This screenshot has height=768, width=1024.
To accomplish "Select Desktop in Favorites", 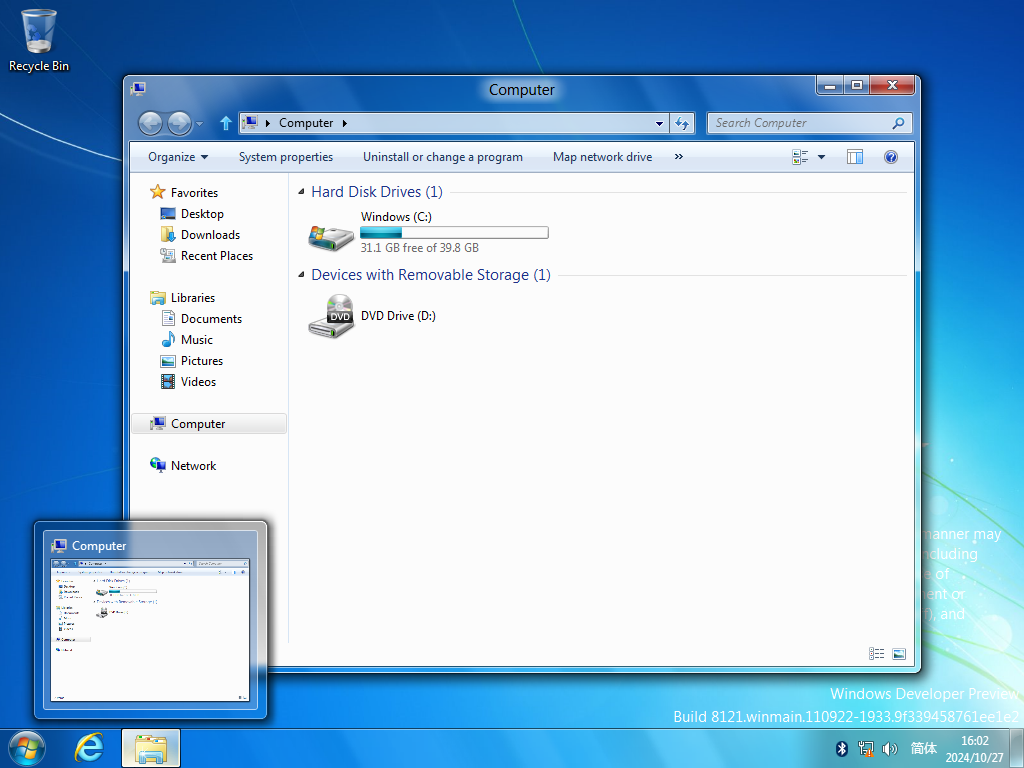I will pyautogui.click(x=202, y=214).
